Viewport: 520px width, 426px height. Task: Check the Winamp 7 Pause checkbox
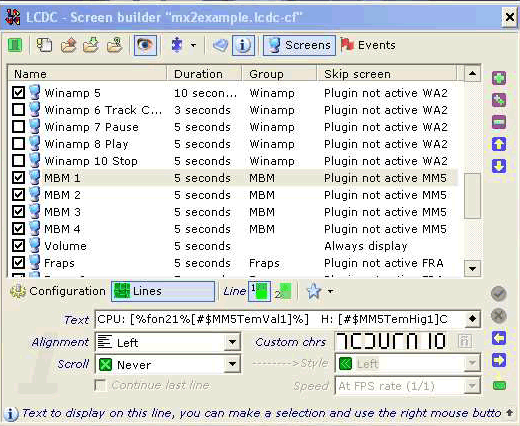tap(18, 127)
